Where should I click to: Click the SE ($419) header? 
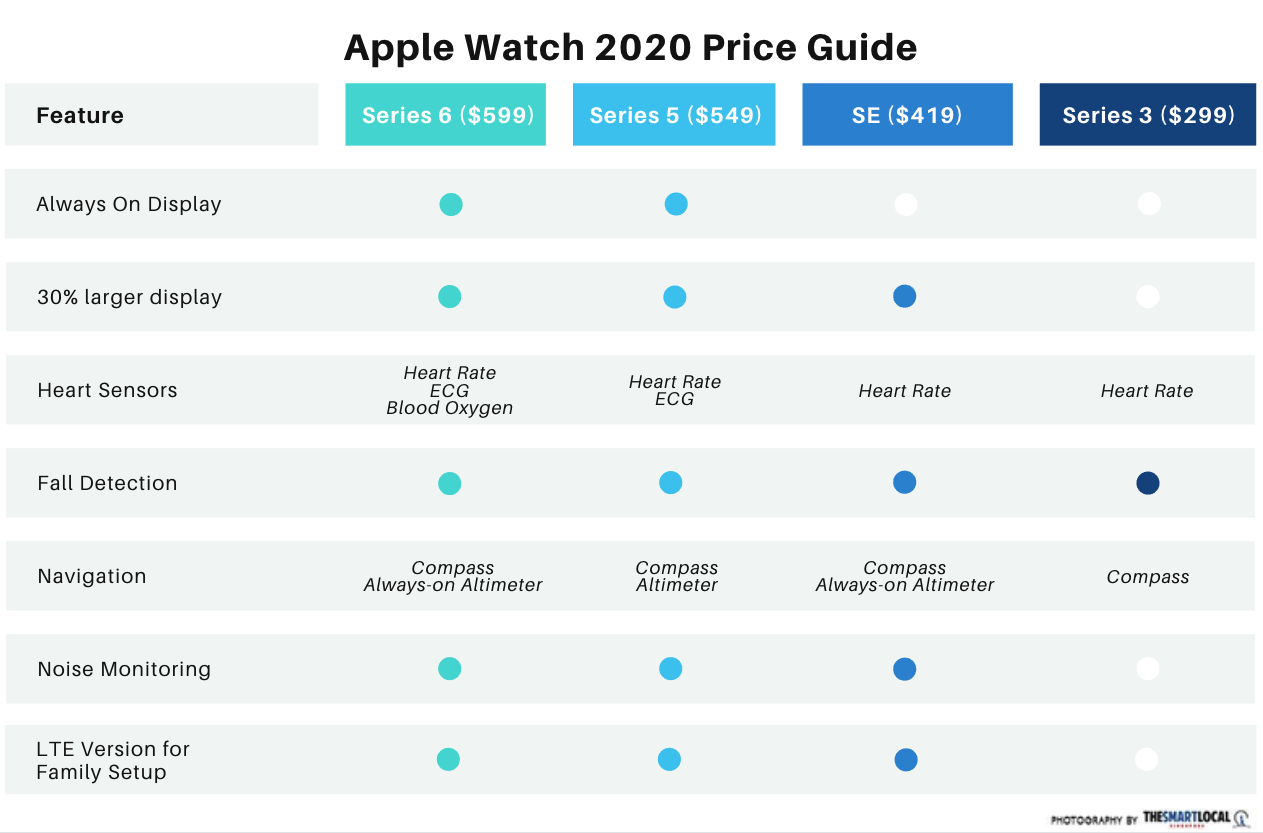point(907,115)
